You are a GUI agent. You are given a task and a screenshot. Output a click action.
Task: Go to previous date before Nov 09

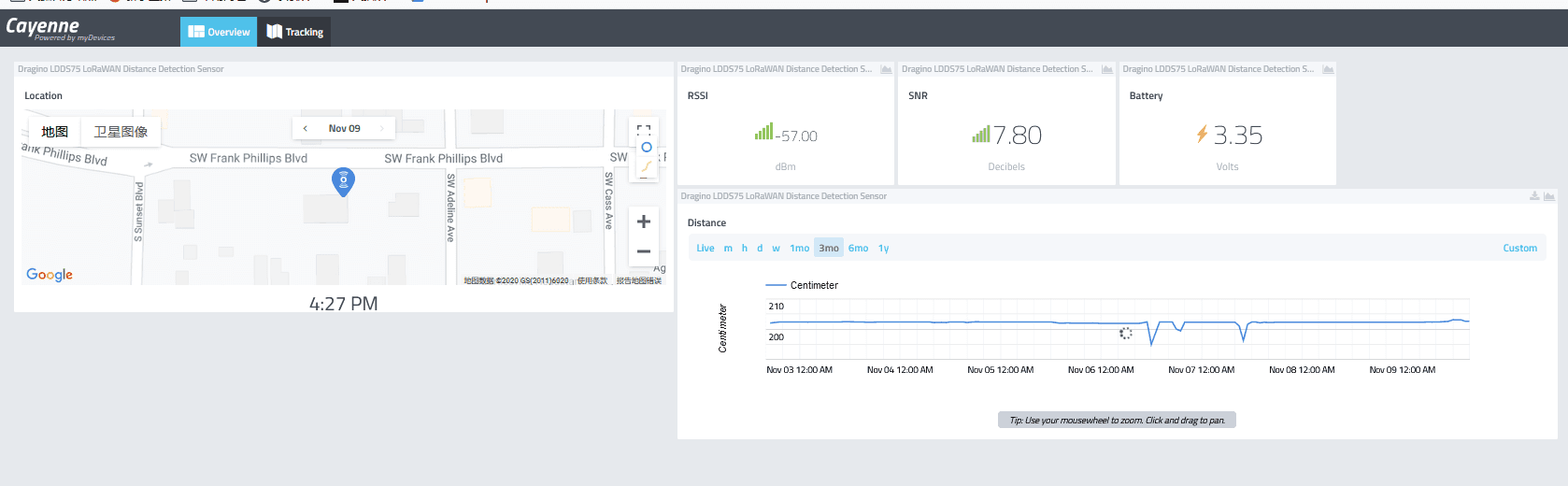(306, 129)
